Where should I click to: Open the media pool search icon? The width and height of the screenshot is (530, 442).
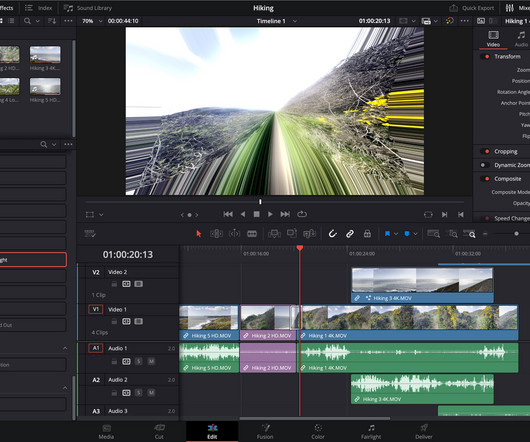click(27, 21)
